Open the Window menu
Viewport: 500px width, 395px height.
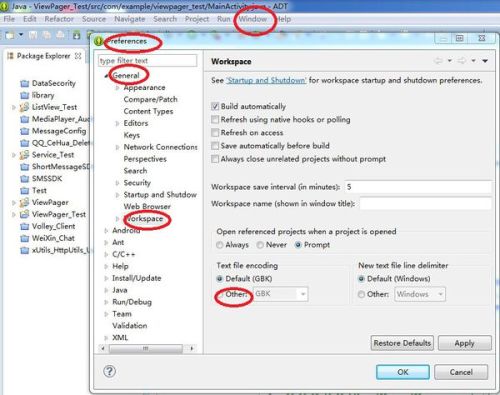tap(252, 19)
